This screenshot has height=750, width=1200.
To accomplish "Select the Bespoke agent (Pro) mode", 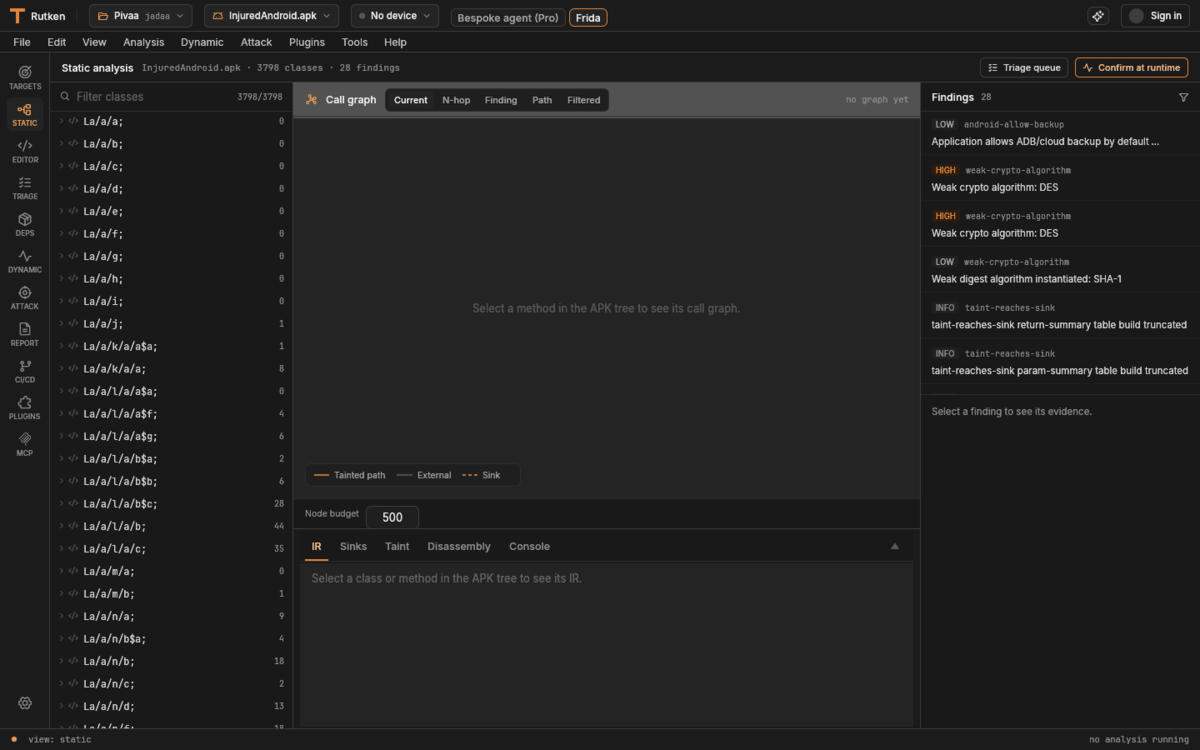I will pyautogui.click(x=508, y=17).
